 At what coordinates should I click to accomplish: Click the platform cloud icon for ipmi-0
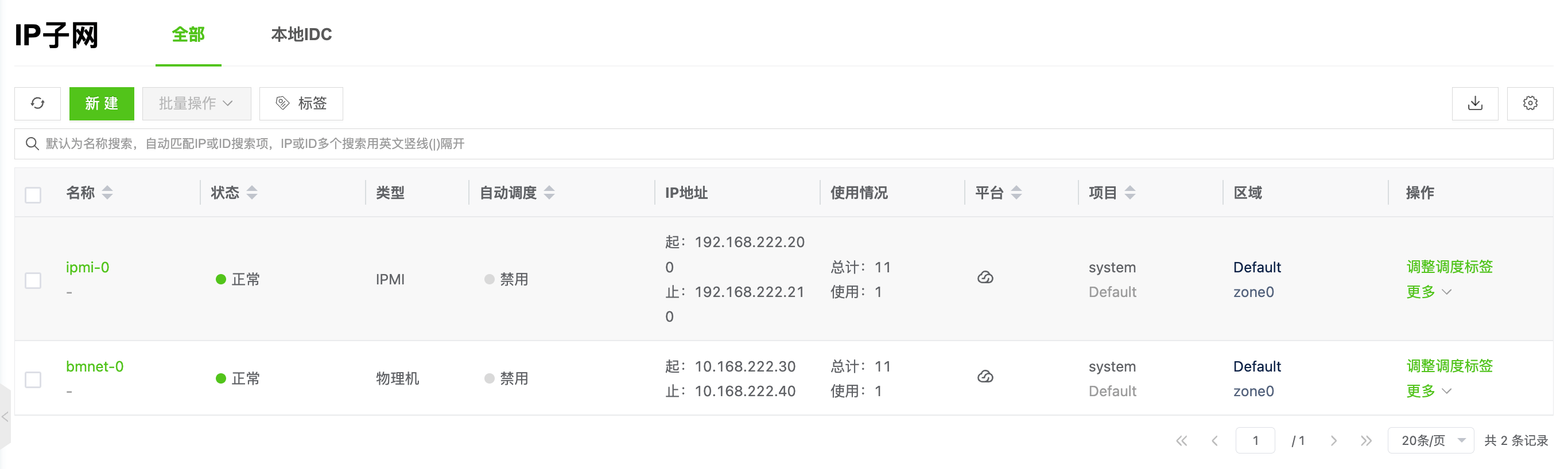[x=985, y=278]
